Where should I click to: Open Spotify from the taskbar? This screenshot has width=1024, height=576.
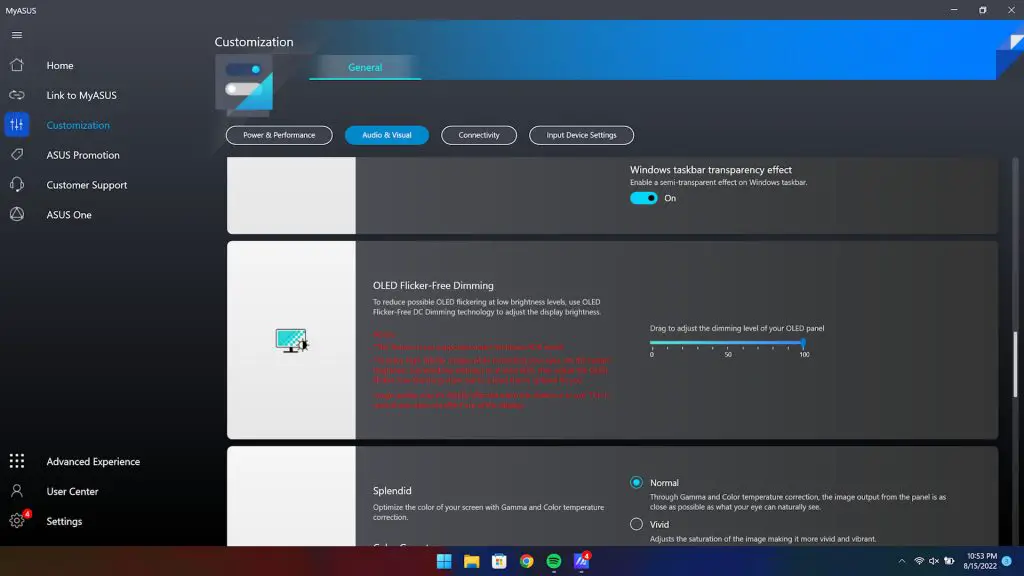(554, 561)
